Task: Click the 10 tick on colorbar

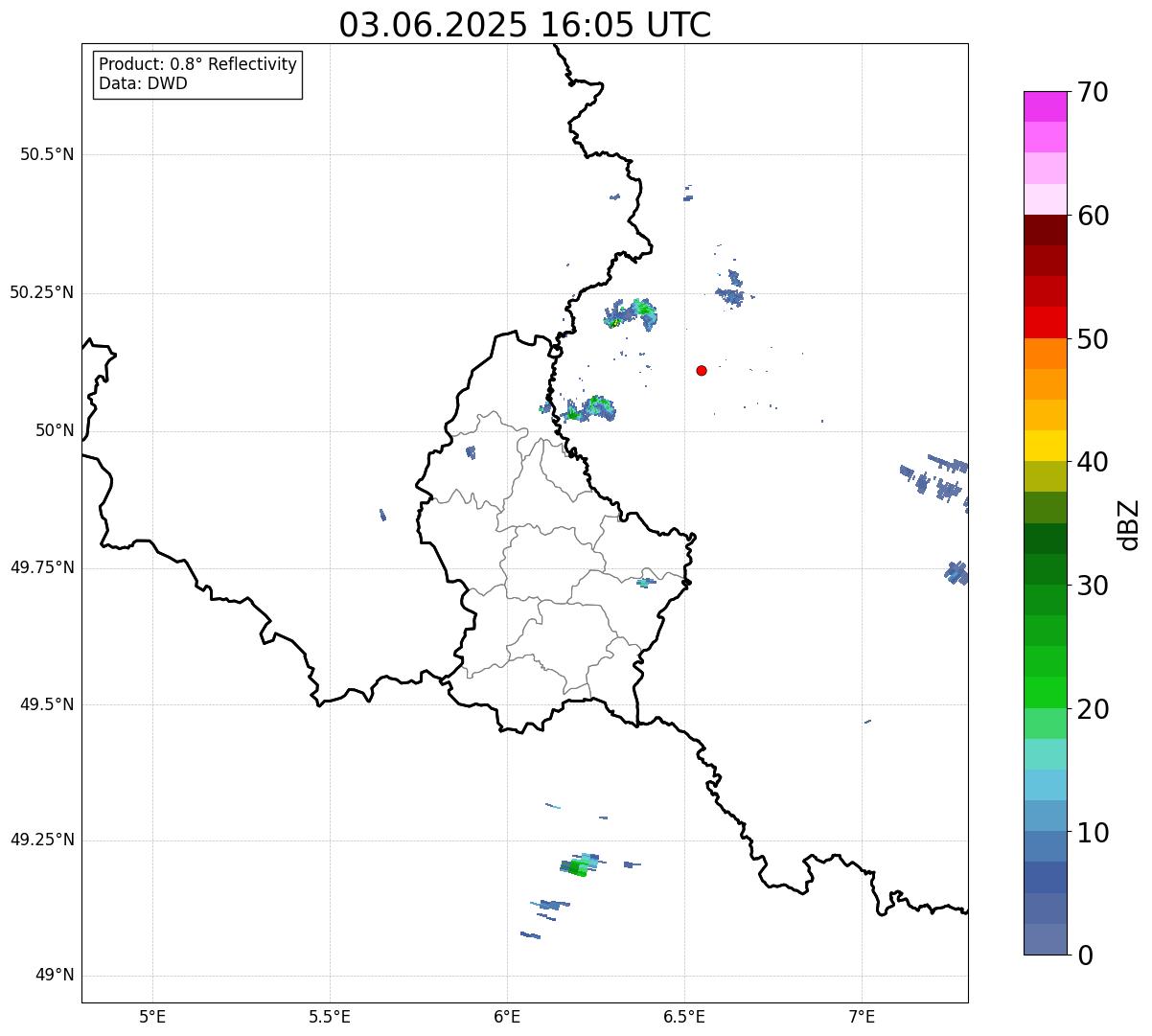Action: pos(1093,833)
